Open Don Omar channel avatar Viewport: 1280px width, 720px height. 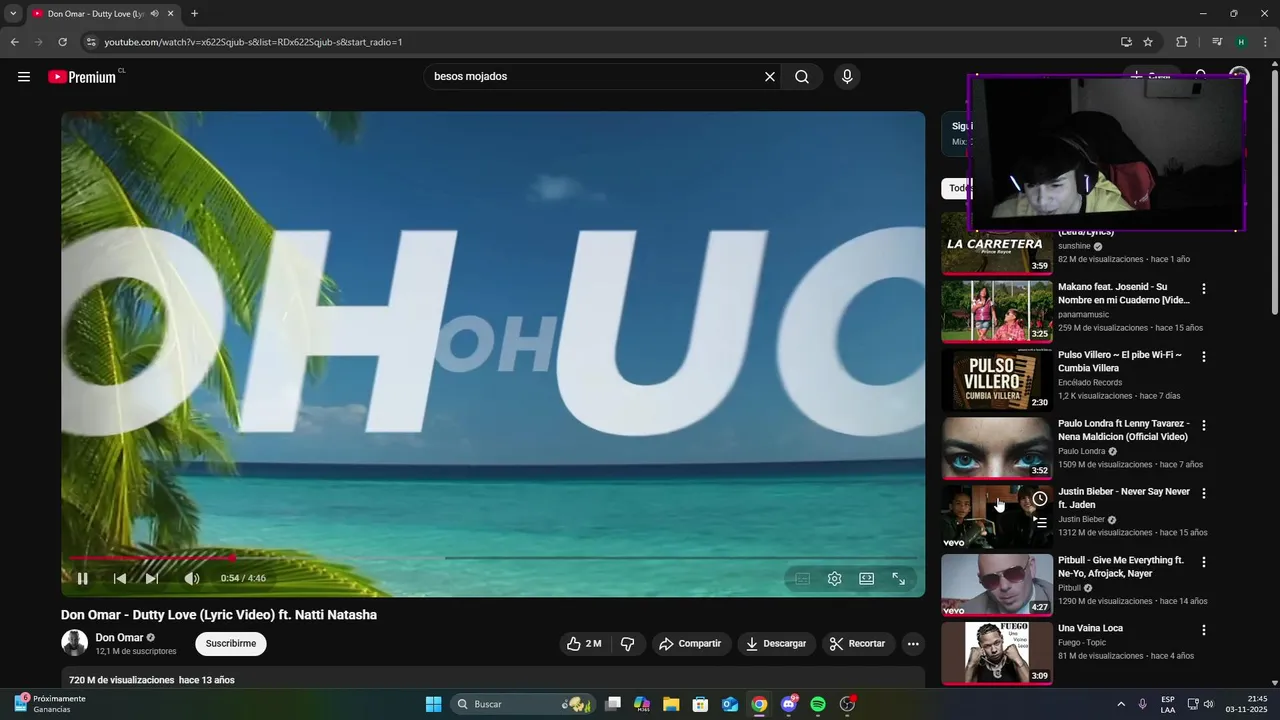[74, 643]
